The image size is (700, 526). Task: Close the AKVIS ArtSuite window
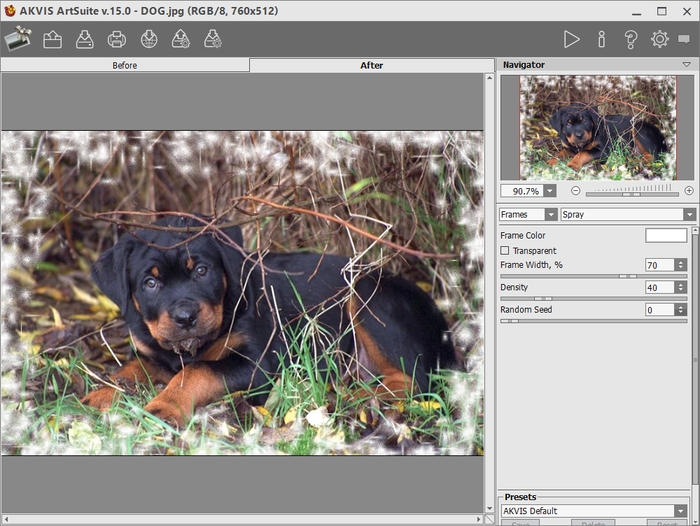click(x=687, y=11)
